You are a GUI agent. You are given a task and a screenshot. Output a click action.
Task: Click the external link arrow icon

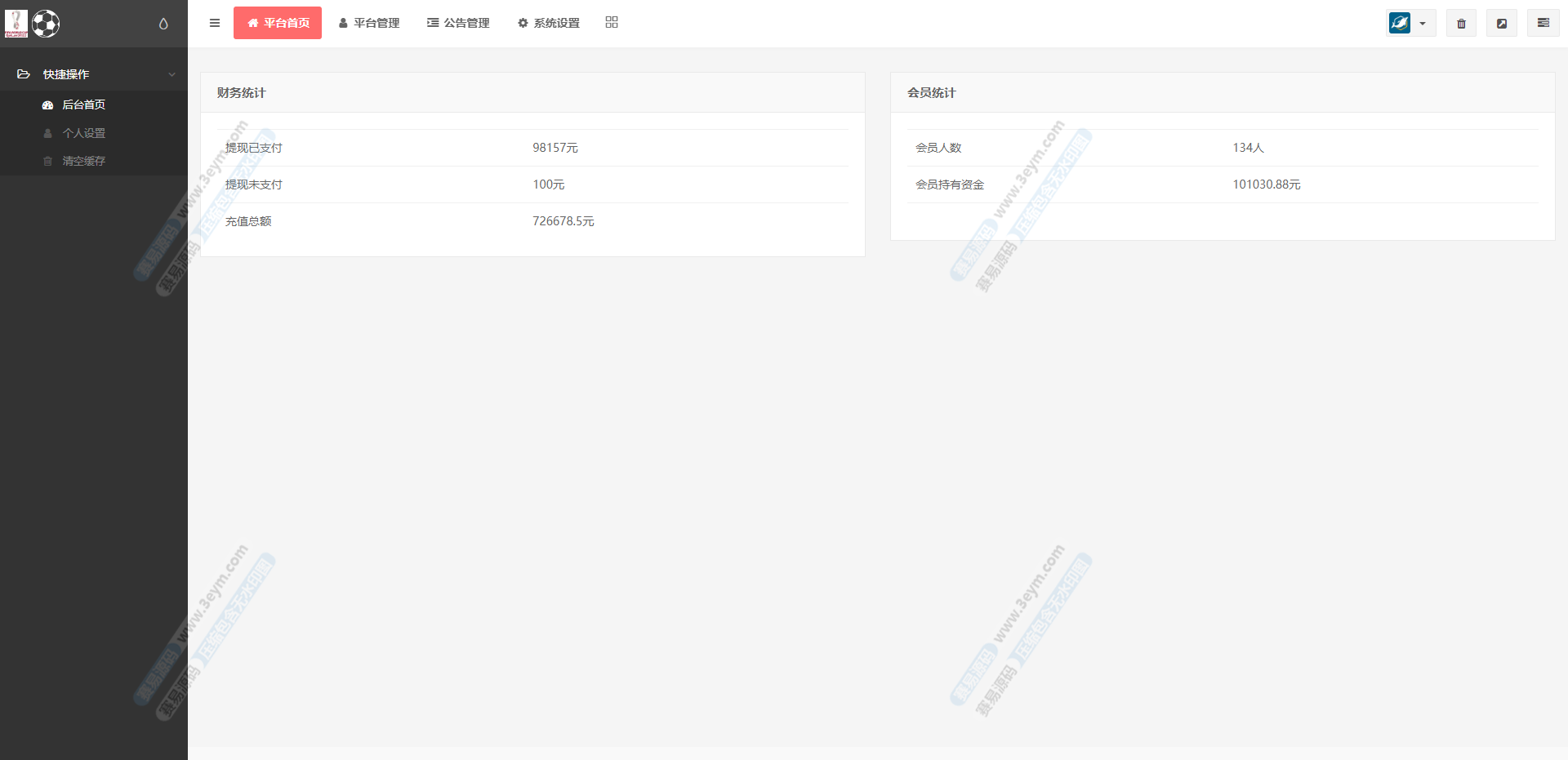1501,23
